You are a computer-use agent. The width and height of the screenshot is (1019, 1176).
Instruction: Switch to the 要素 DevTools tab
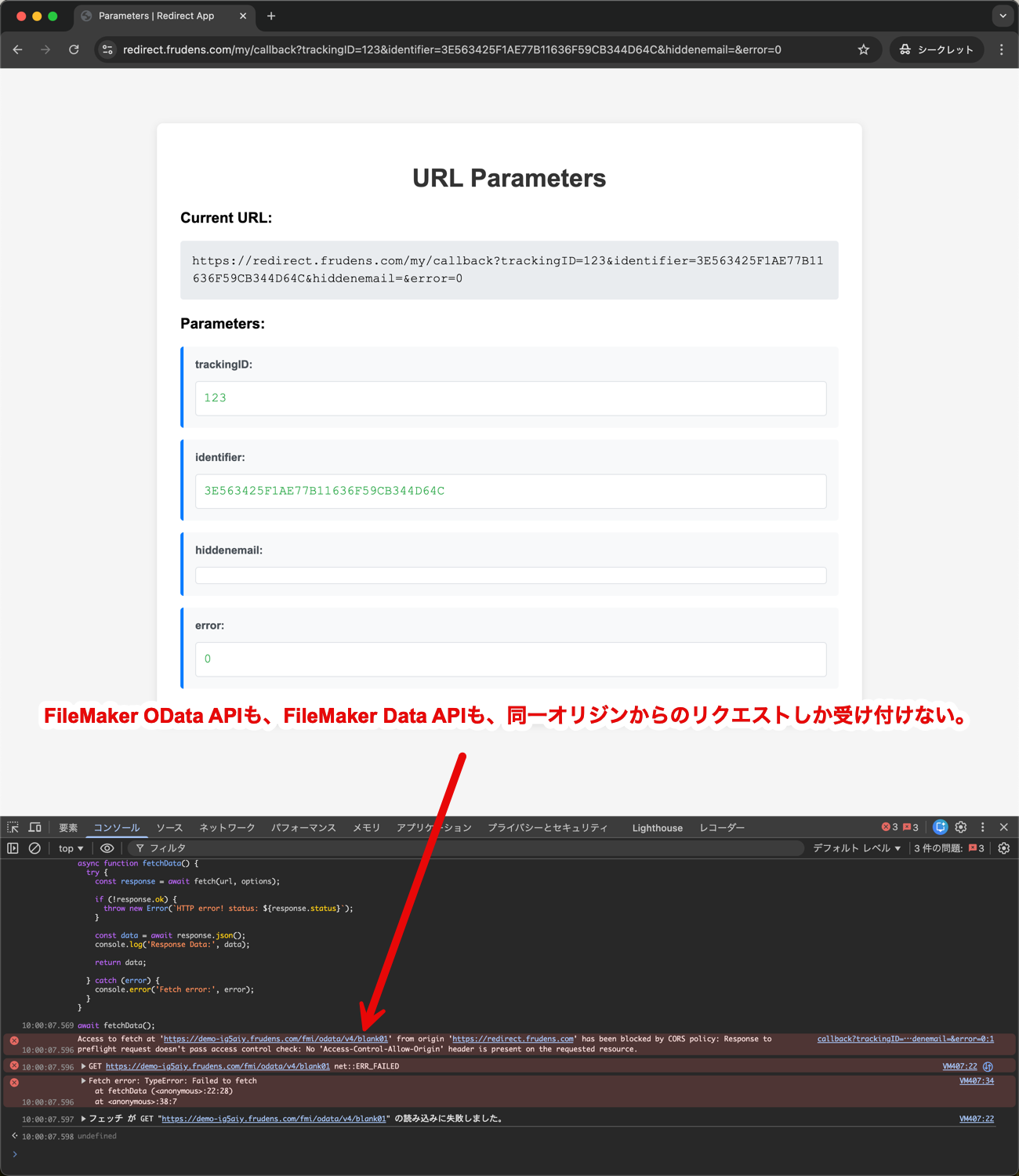(x=68, y=828)
